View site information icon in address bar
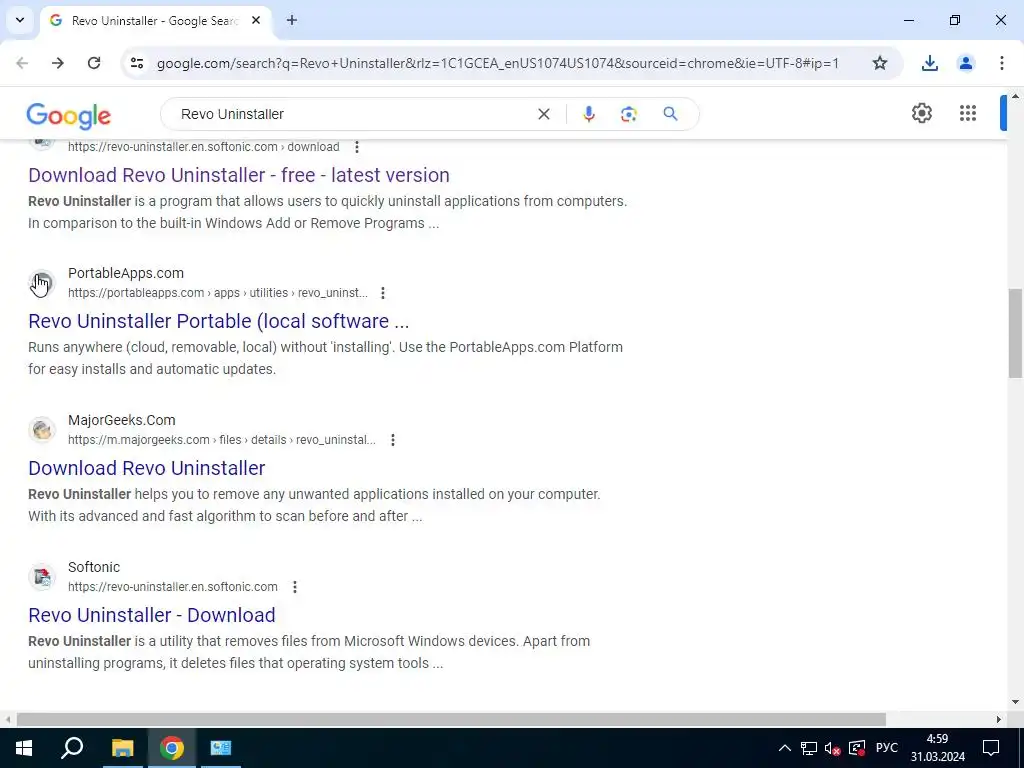This screenshot has width=1024, height=768. click(x=137, y=63)
